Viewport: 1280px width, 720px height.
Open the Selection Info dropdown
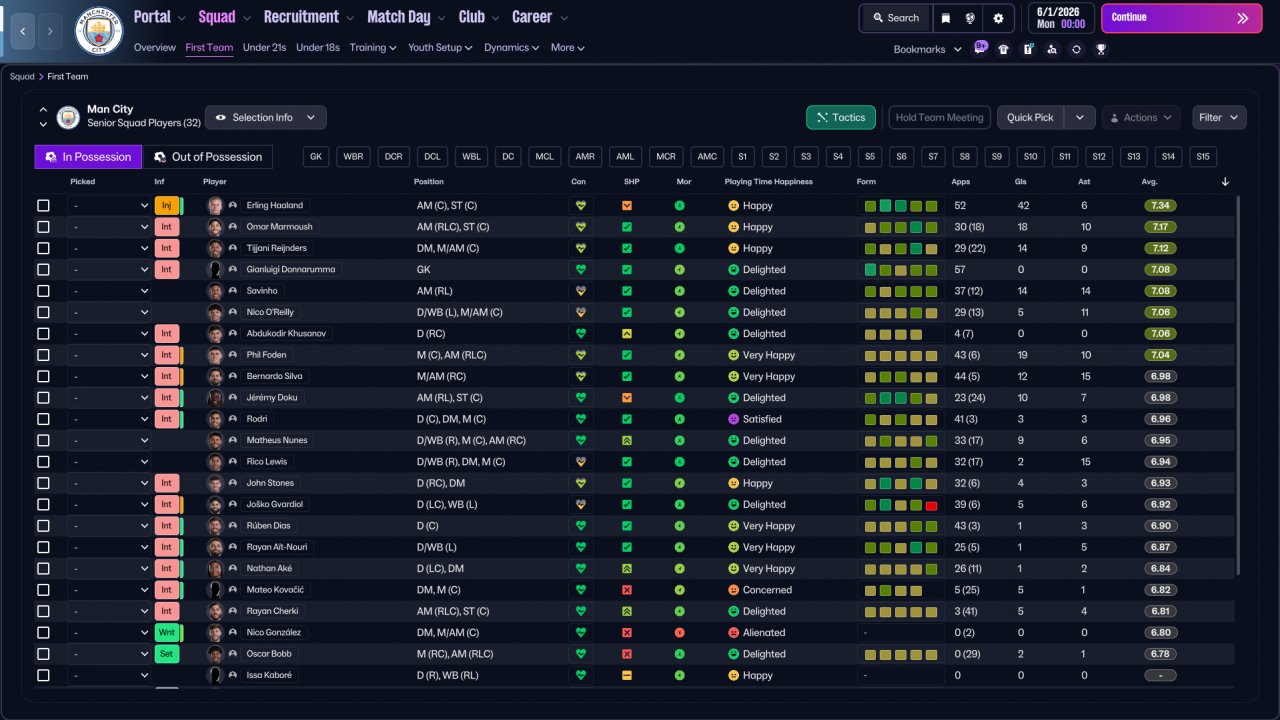coord(265,117)
